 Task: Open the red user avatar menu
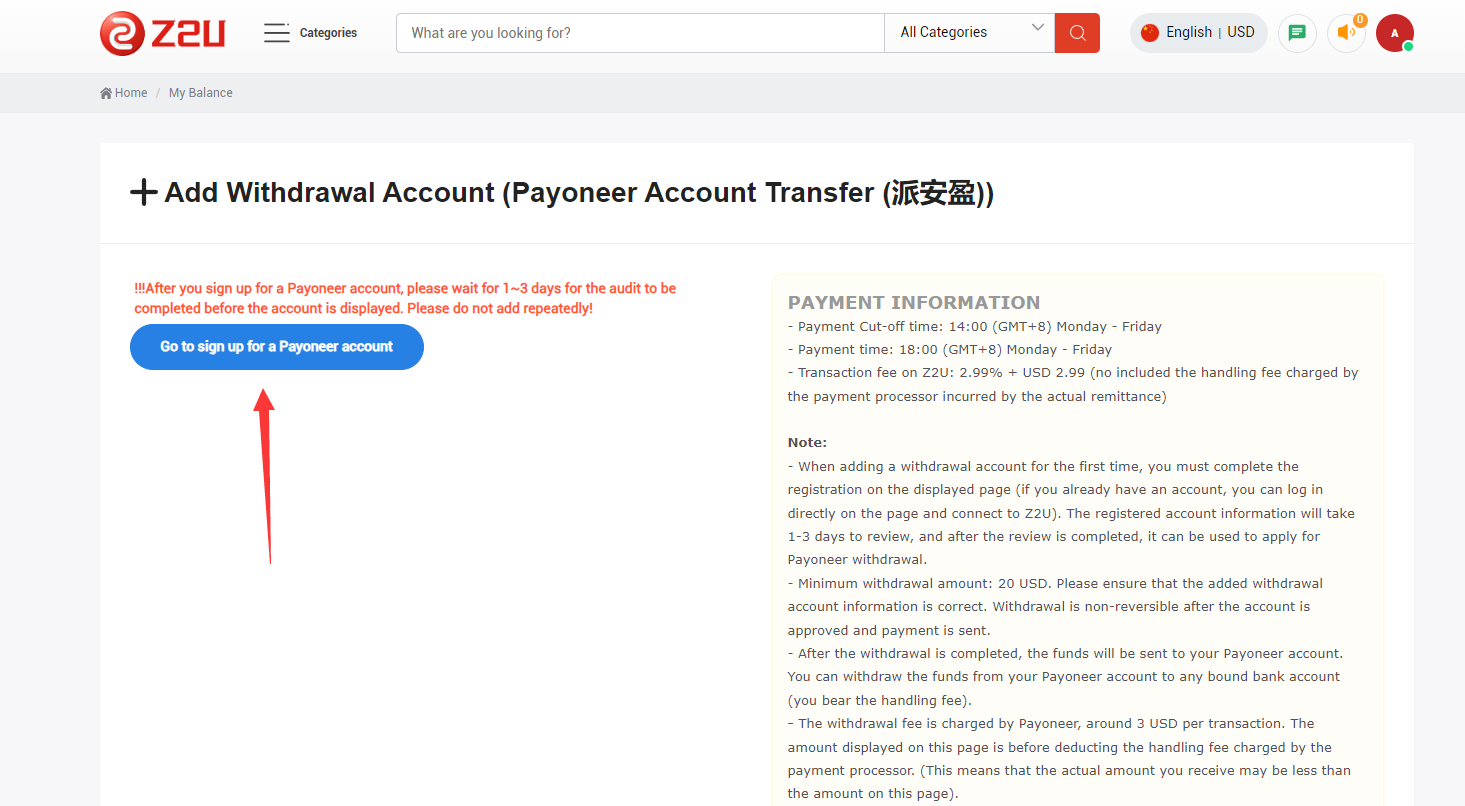pyautogui.click(x=1395, y=33)
